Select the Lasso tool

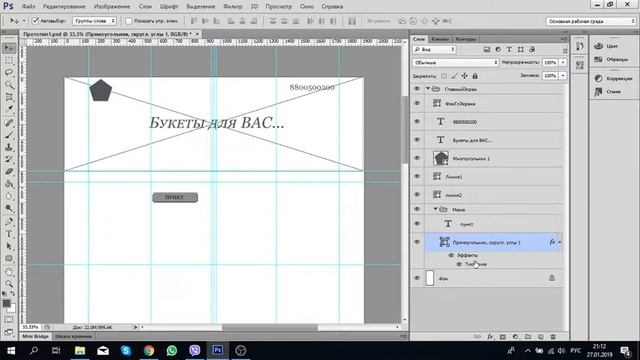(9, 73)
